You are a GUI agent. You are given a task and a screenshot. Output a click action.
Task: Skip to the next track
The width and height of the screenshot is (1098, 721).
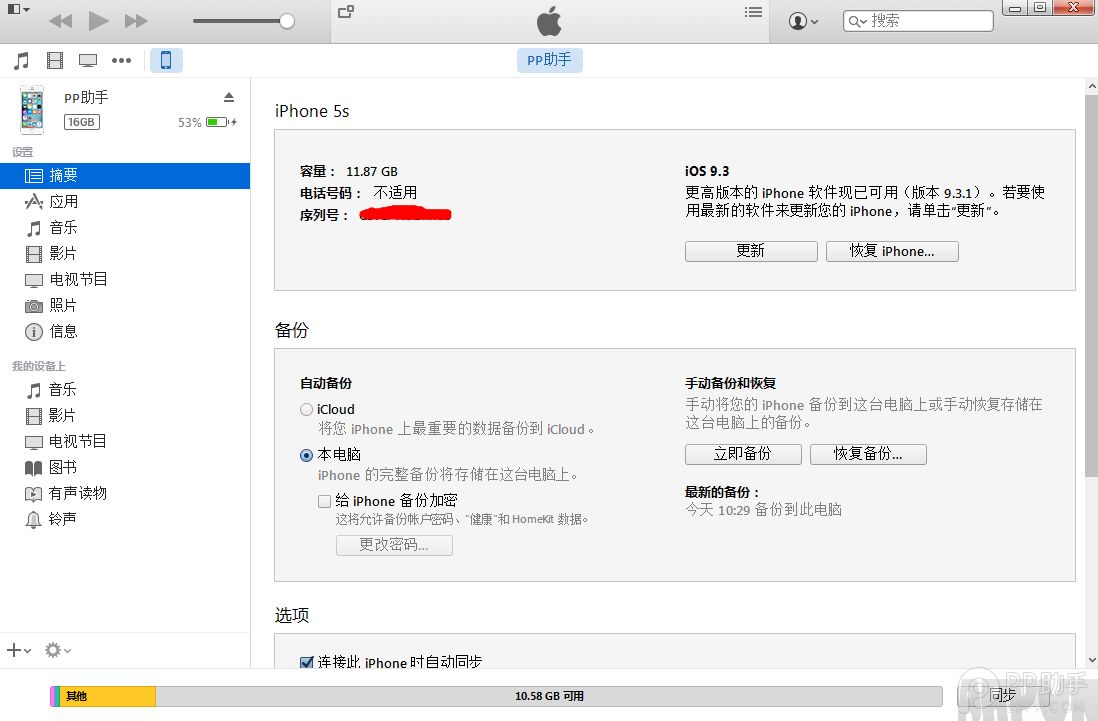[x=136, y=21]
